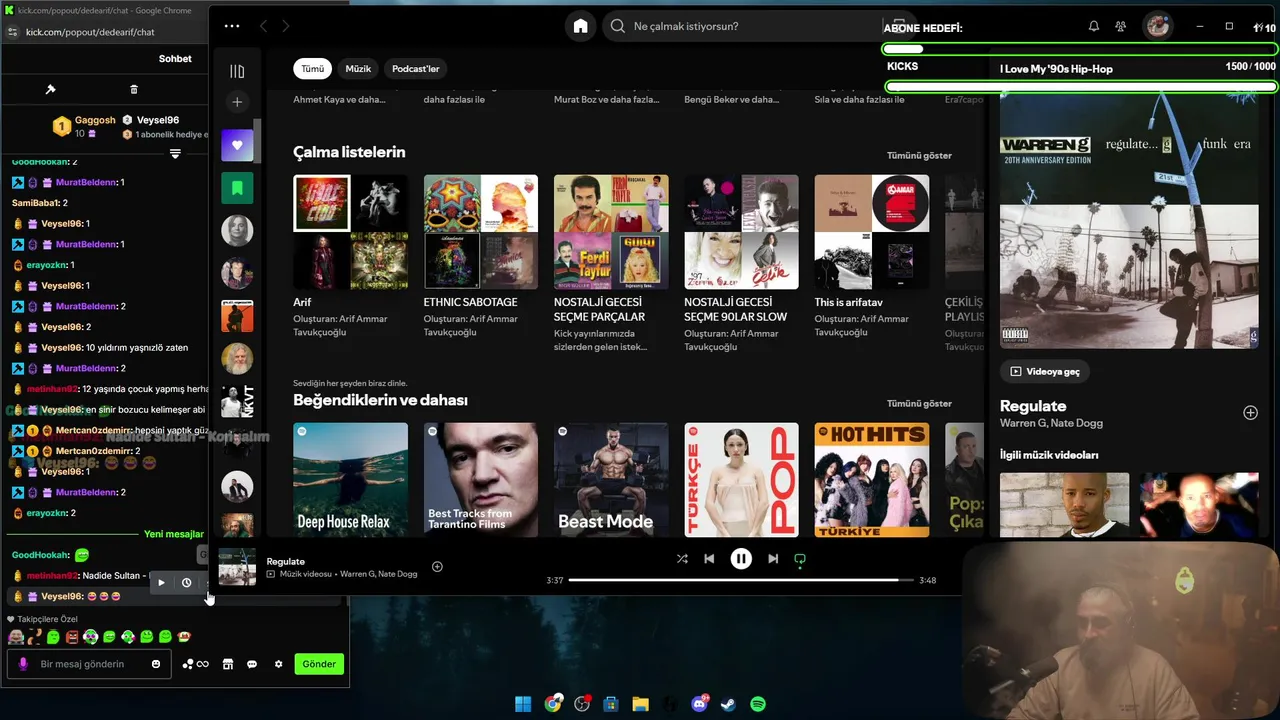Click the pin icon in Kick chat
Image resolution: width=1280 pixels, height=720 pixels.
click(x=50, y=90)
